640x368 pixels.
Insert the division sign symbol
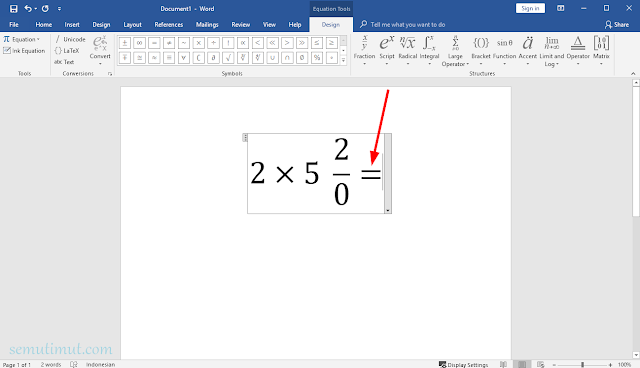click(x=213, y=42)
